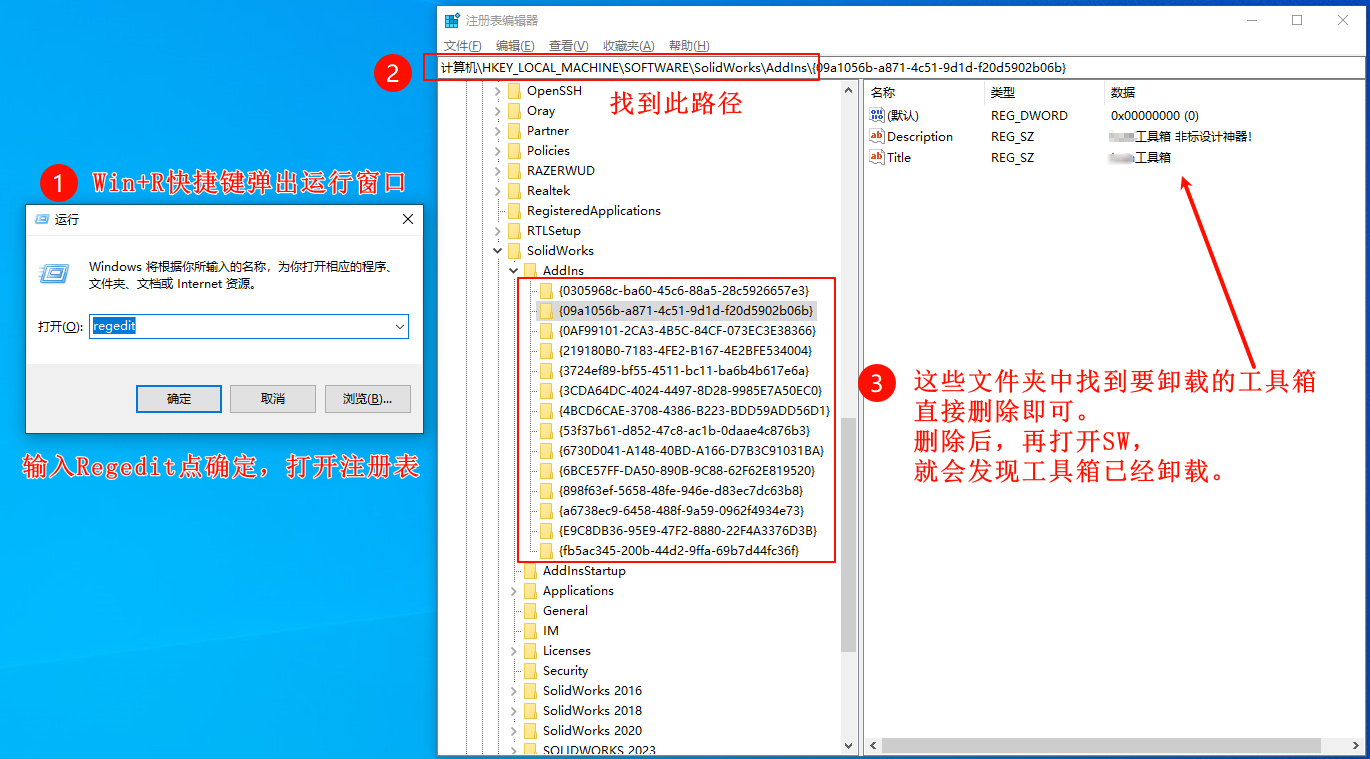Open the 文件(F) menu
1370x759 pixels.
(462, 46)
